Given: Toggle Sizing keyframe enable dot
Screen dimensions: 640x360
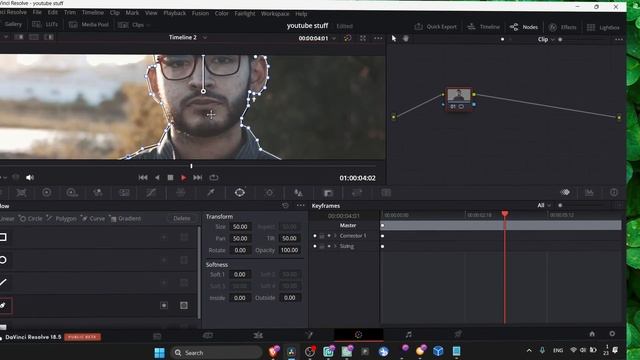Looking at the screenshot, I should coord(315,247).
